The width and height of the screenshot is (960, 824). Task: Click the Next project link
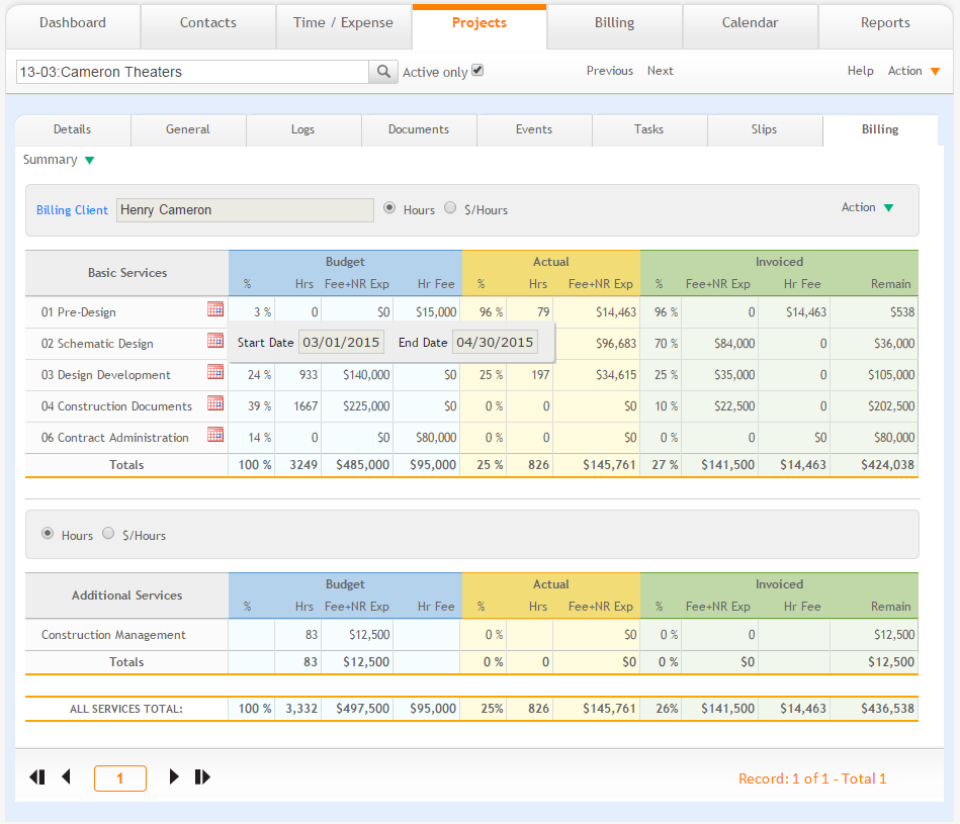pos(660,71)
